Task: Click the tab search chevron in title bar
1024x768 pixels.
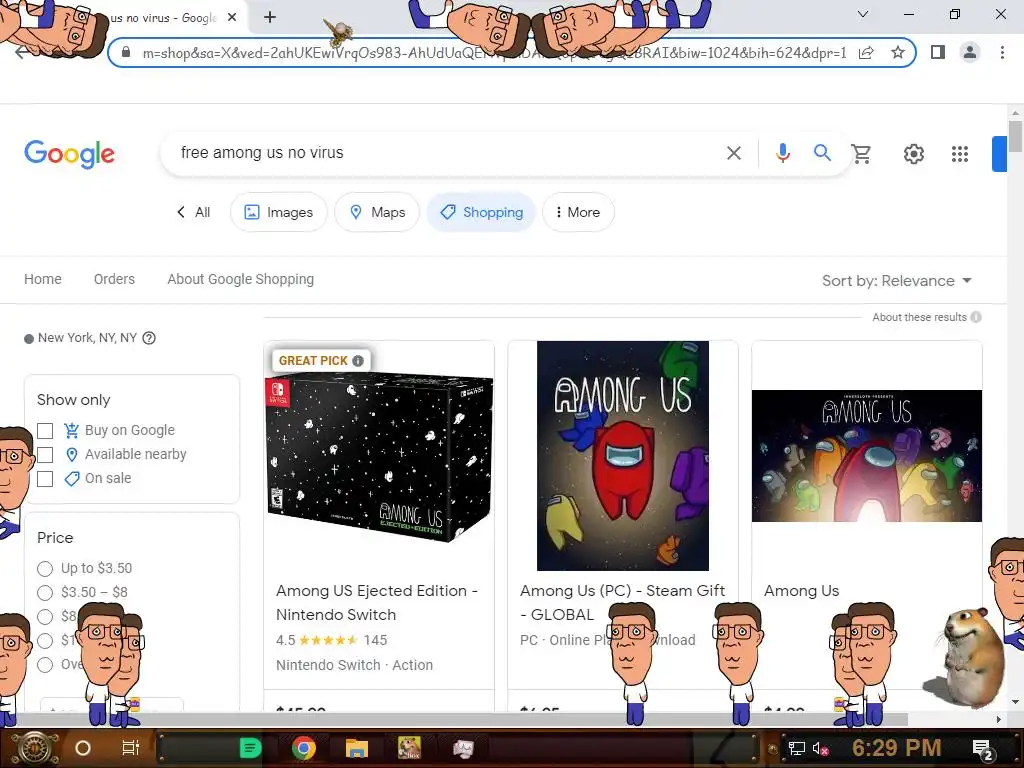Action: click(x=863, y=14)
